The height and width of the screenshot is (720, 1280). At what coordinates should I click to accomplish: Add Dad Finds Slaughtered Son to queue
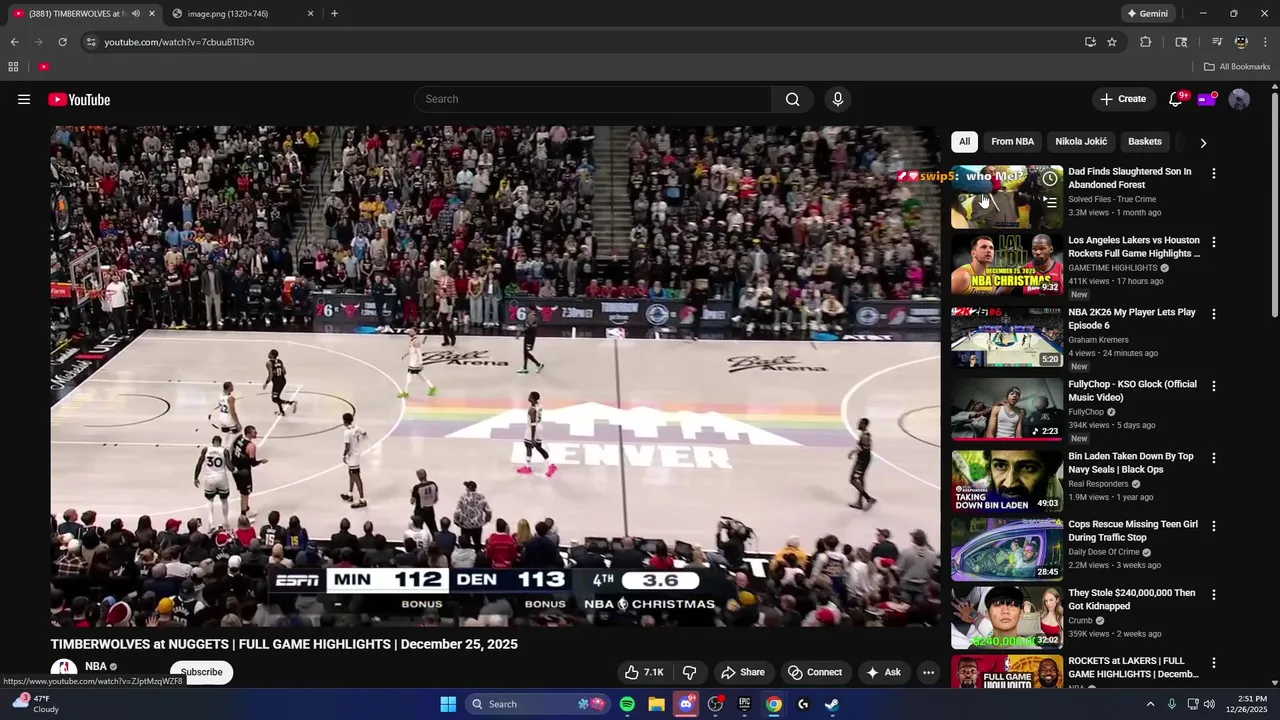(x=1049, y=202)
